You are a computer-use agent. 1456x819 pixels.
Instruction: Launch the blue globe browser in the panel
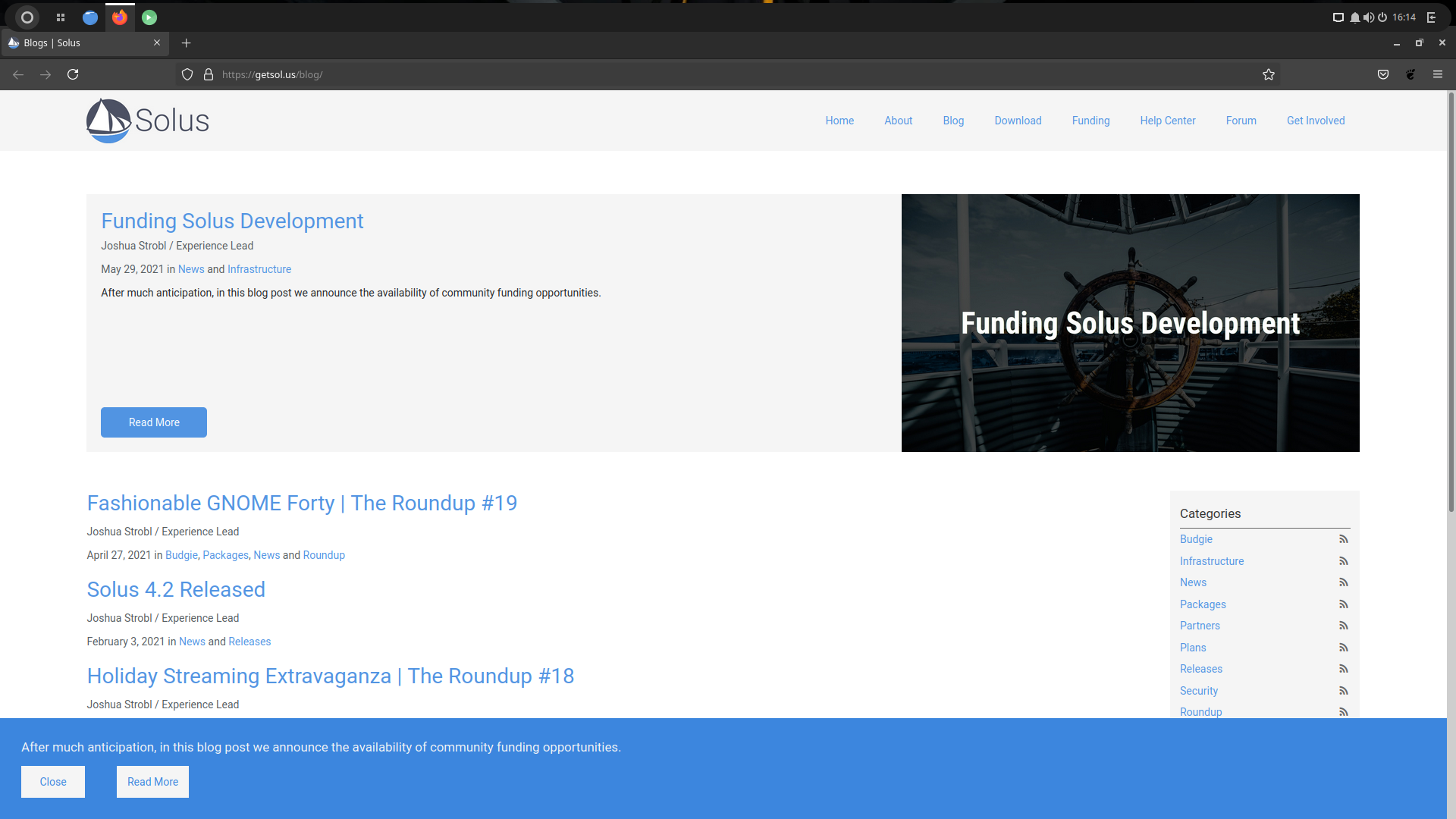point(90,17)
